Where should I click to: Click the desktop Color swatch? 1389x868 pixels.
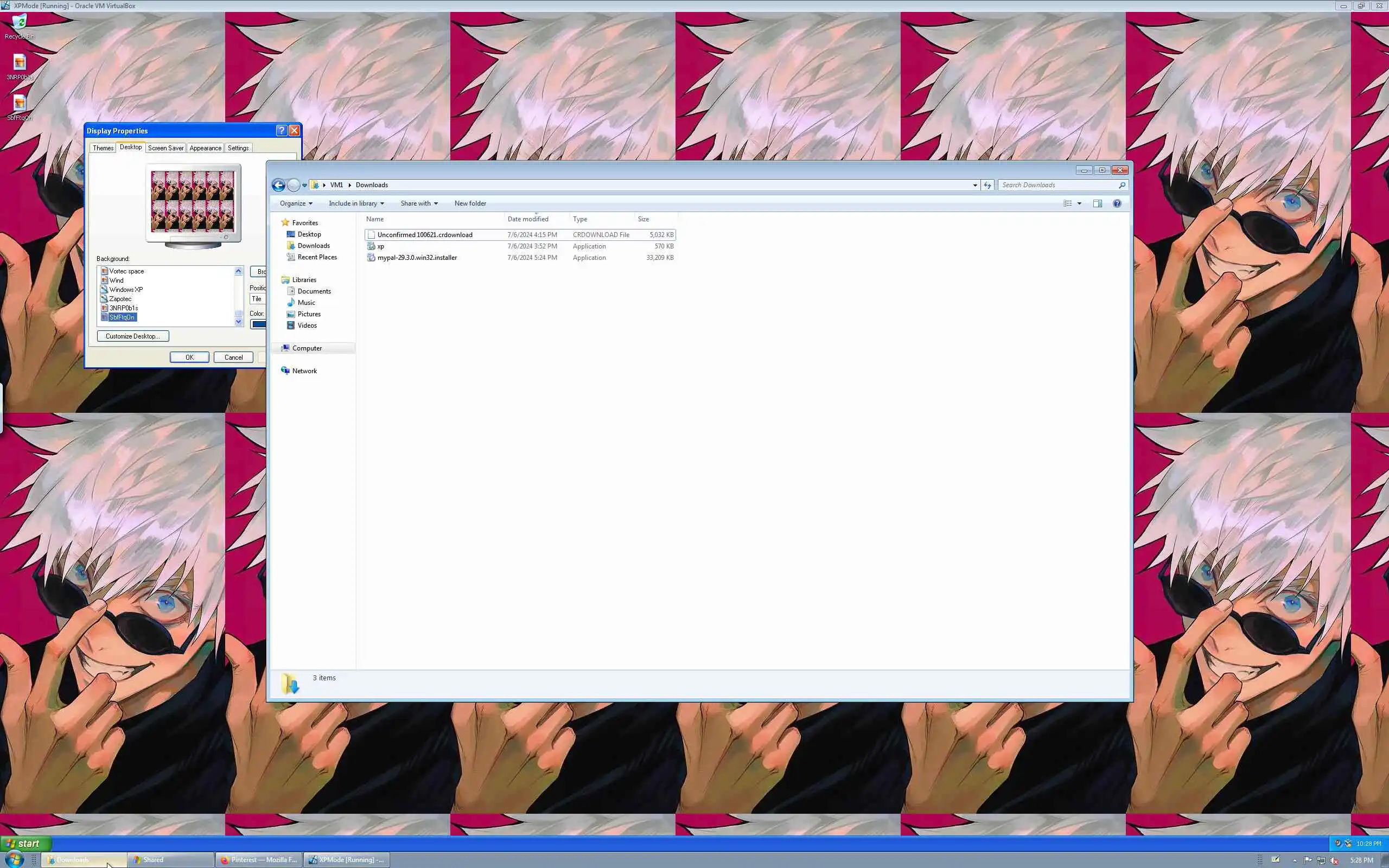258,324
